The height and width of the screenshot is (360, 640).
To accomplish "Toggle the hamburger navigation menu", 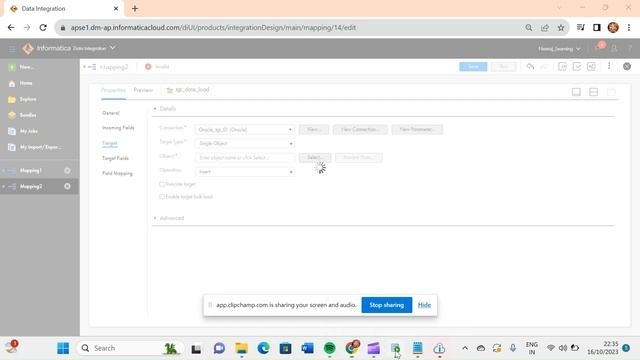I will coord(12,49).
